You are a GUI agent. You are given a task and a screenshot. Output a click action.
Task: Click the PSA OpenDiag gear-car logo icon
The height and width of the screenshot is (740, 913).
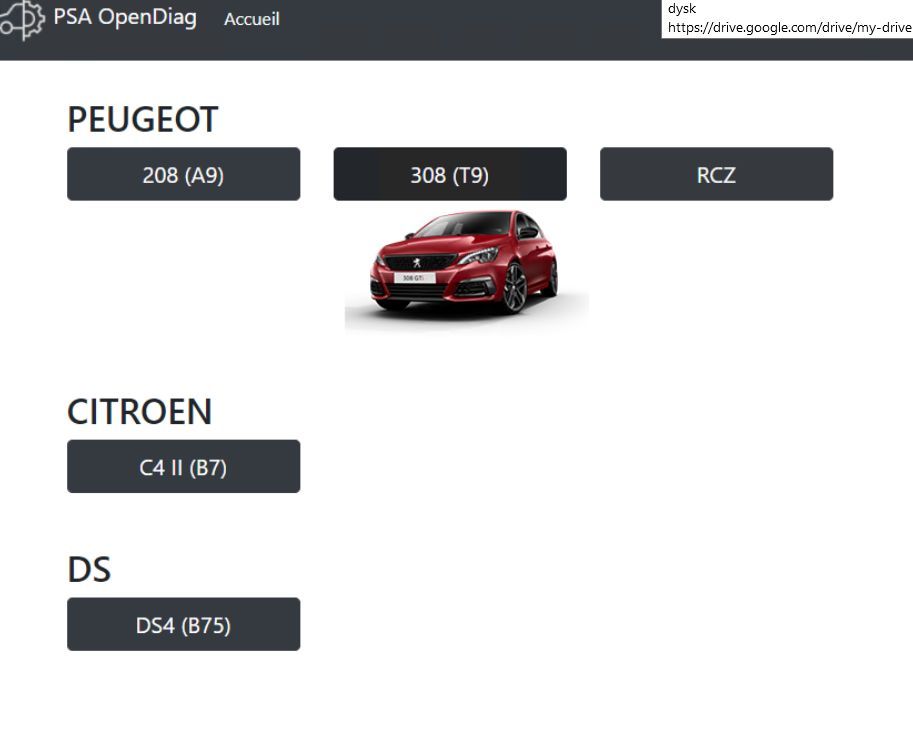coord(22,20)
